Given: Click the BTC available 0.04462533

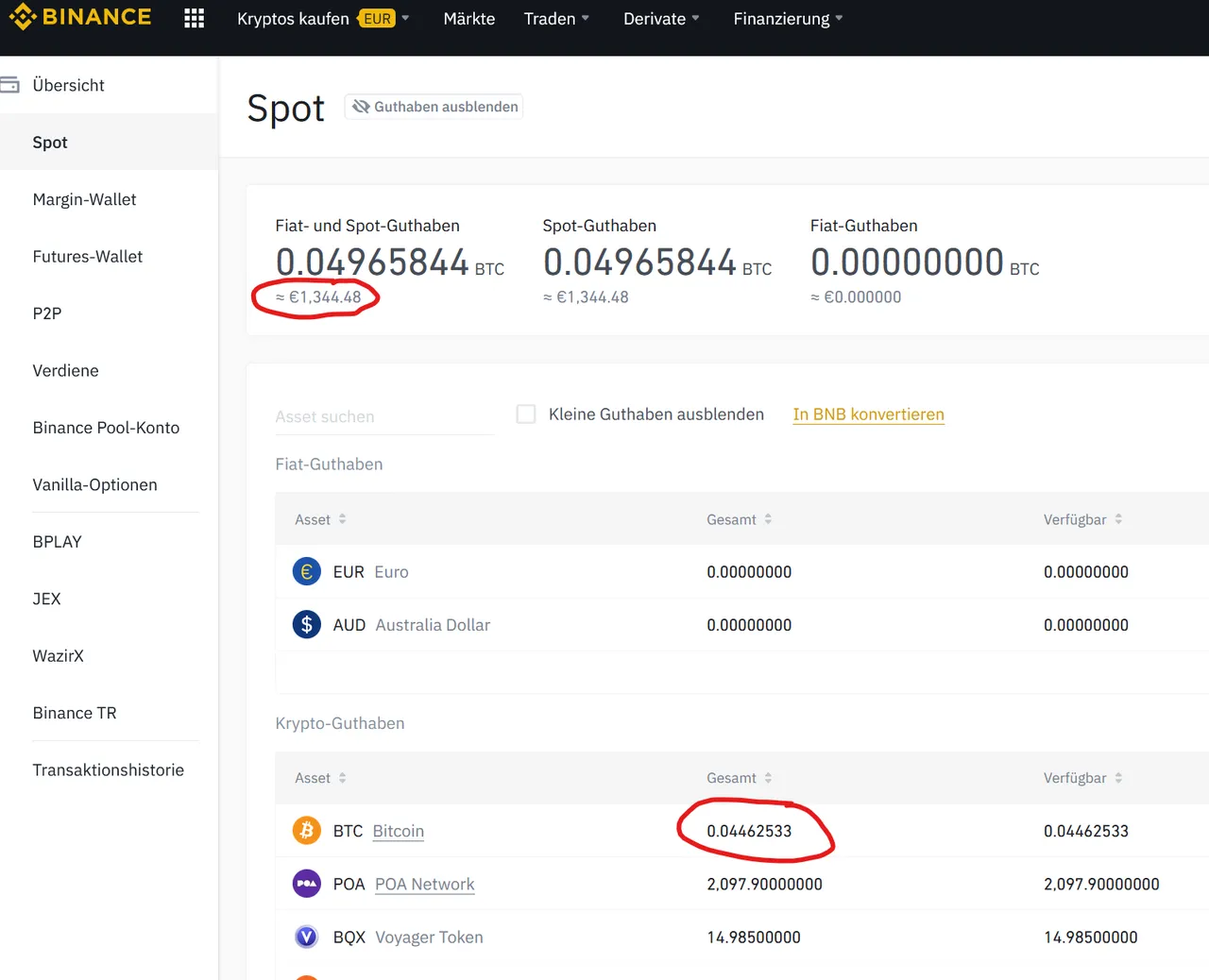Looking at the screenshot, I should pos(1085,831).
